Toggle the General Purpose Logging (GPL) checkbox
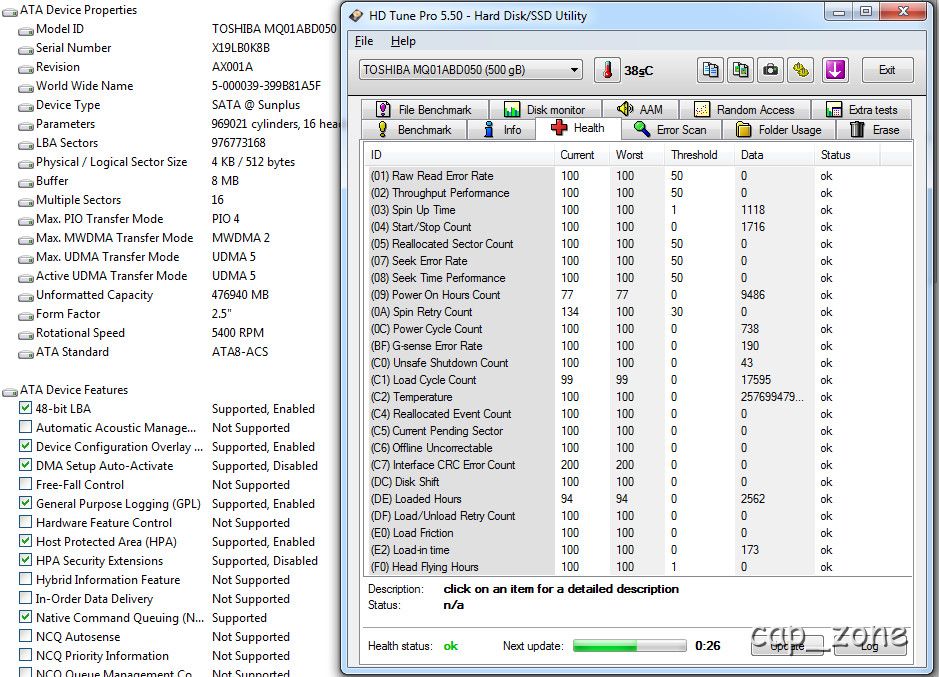939x677 pixels. tap(25, 503)
